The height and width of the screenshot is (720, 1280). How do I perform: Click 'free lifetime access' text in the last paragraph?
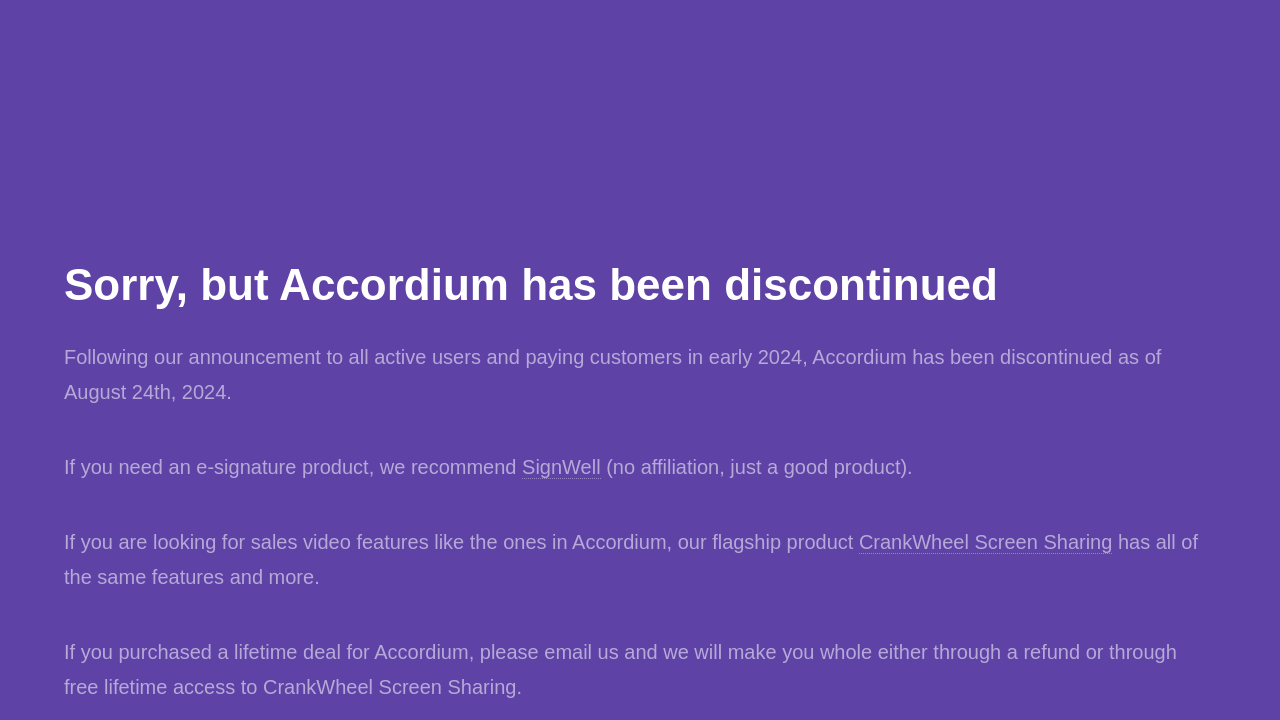146,687
